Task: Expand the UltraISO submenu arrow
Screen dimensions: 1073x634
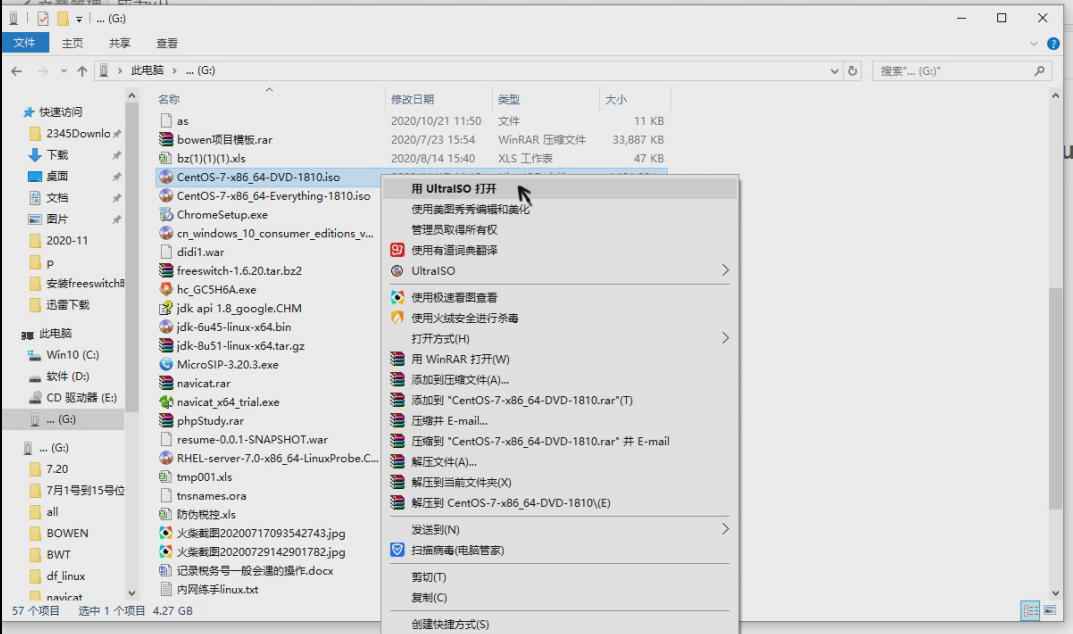Action: (725, 270)
